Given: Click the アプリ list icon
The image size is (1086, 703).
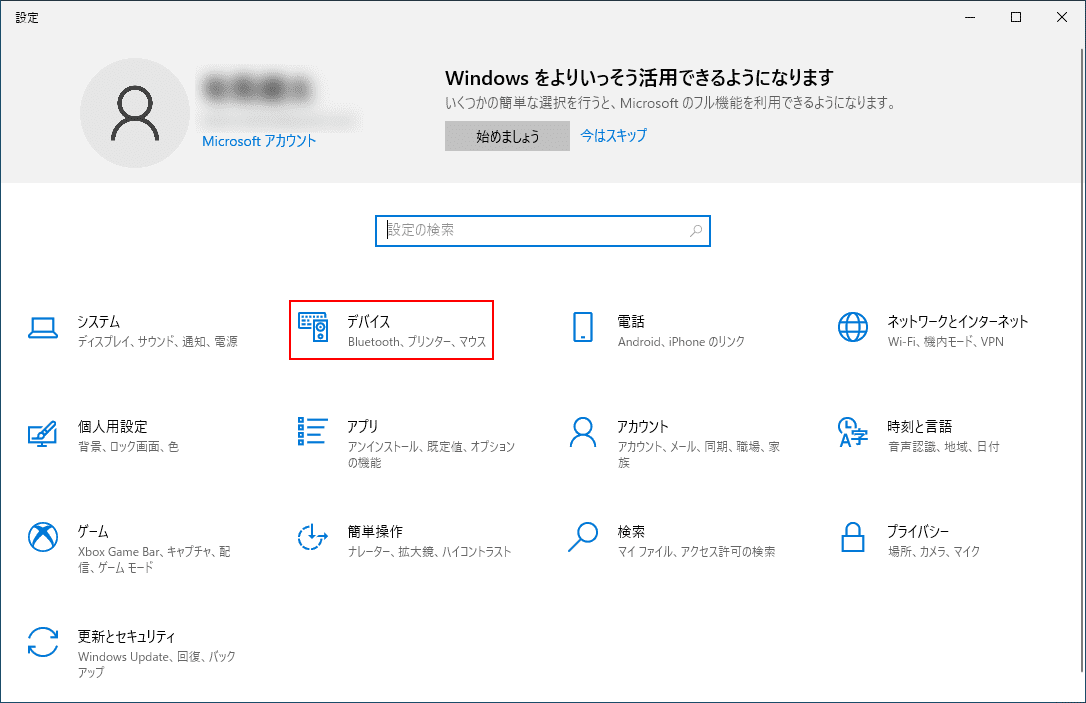Looking at the screenshot, I should point(312,431).
